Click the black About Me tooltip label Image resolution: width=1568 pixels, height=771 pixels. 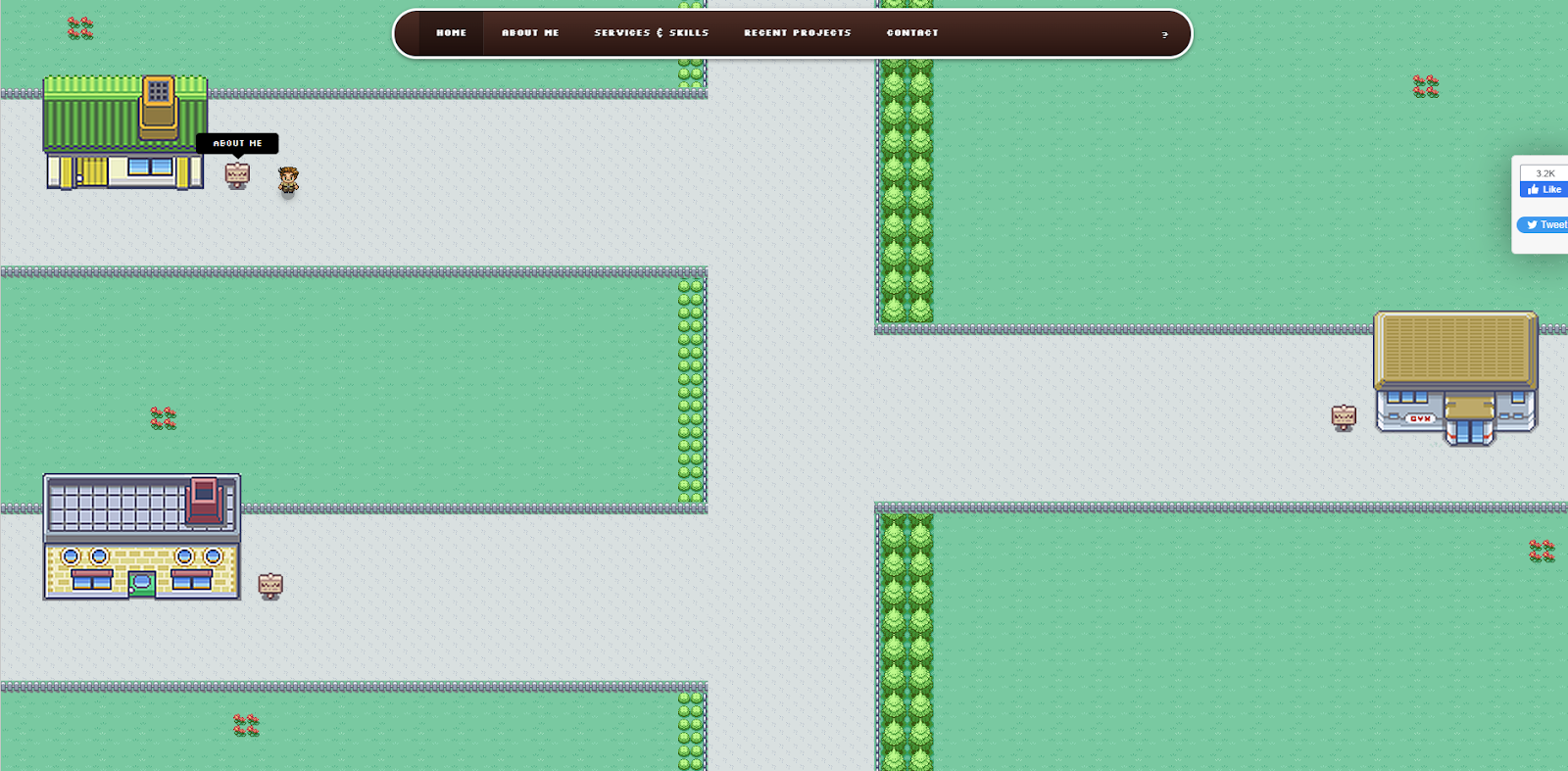(237, 143)
